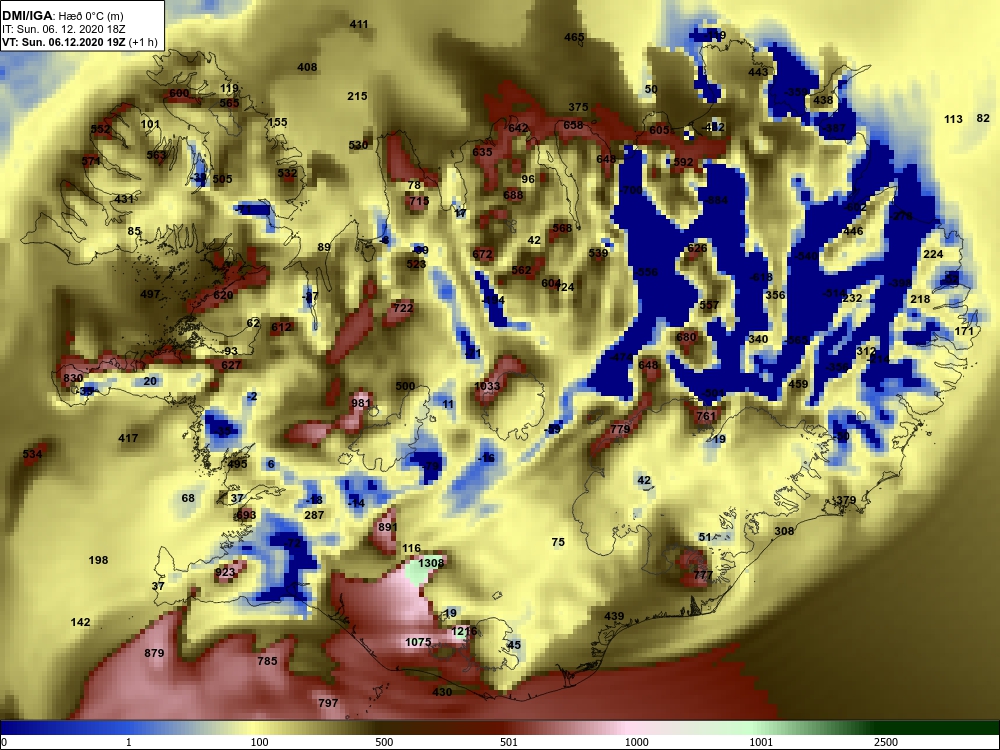1000x750 pixels.
Task: Pick the map value '658'
Action: click(x=573, y=125)
